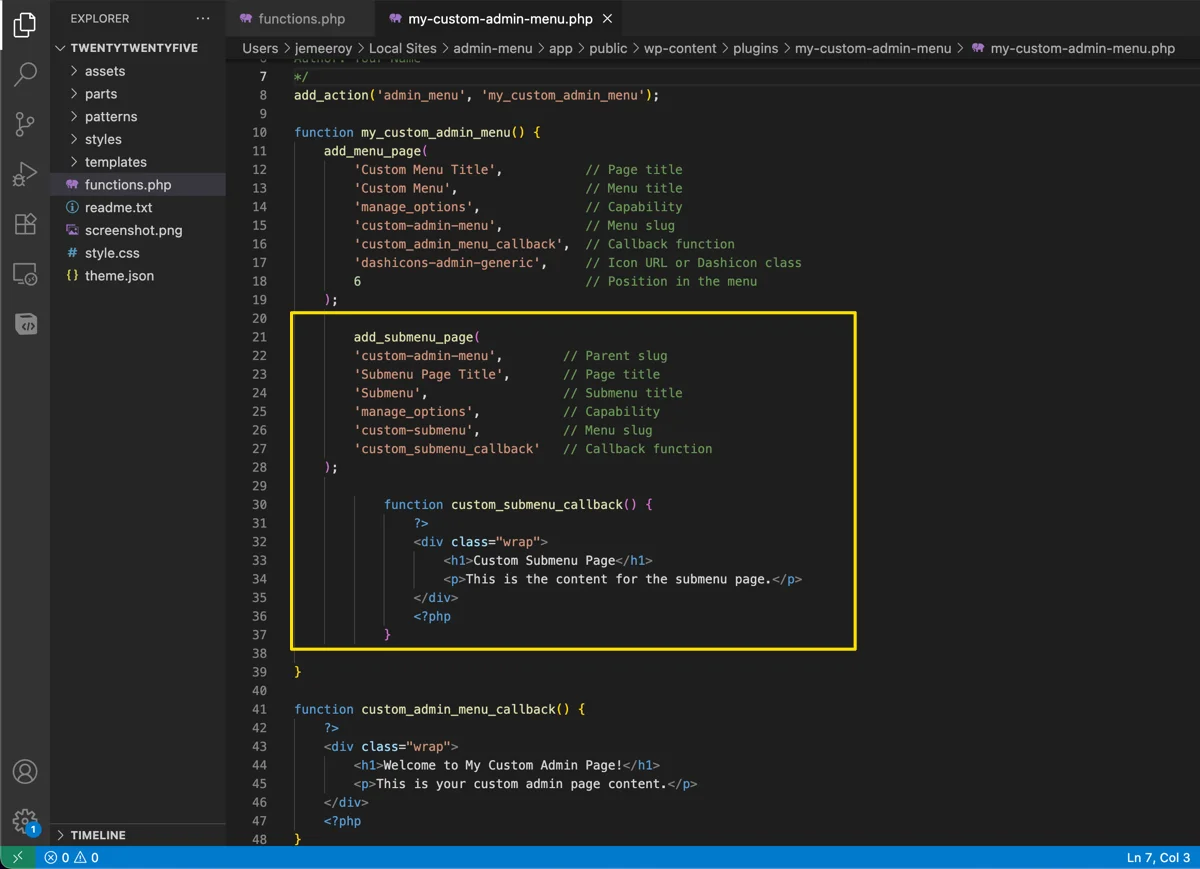Viewport: 1200px width, 869px height.
Task: Expand the patterns folder
Action: [x=110, y=117]
